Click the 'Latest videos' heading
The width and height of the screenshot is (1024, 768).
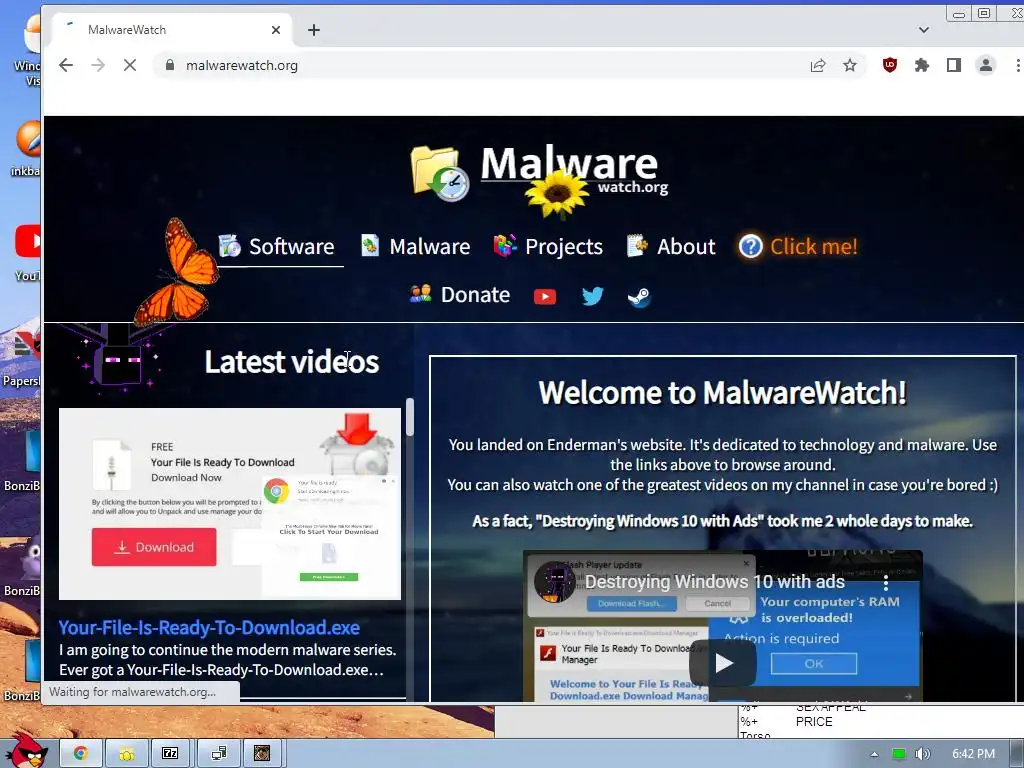(x=291, y=362)
